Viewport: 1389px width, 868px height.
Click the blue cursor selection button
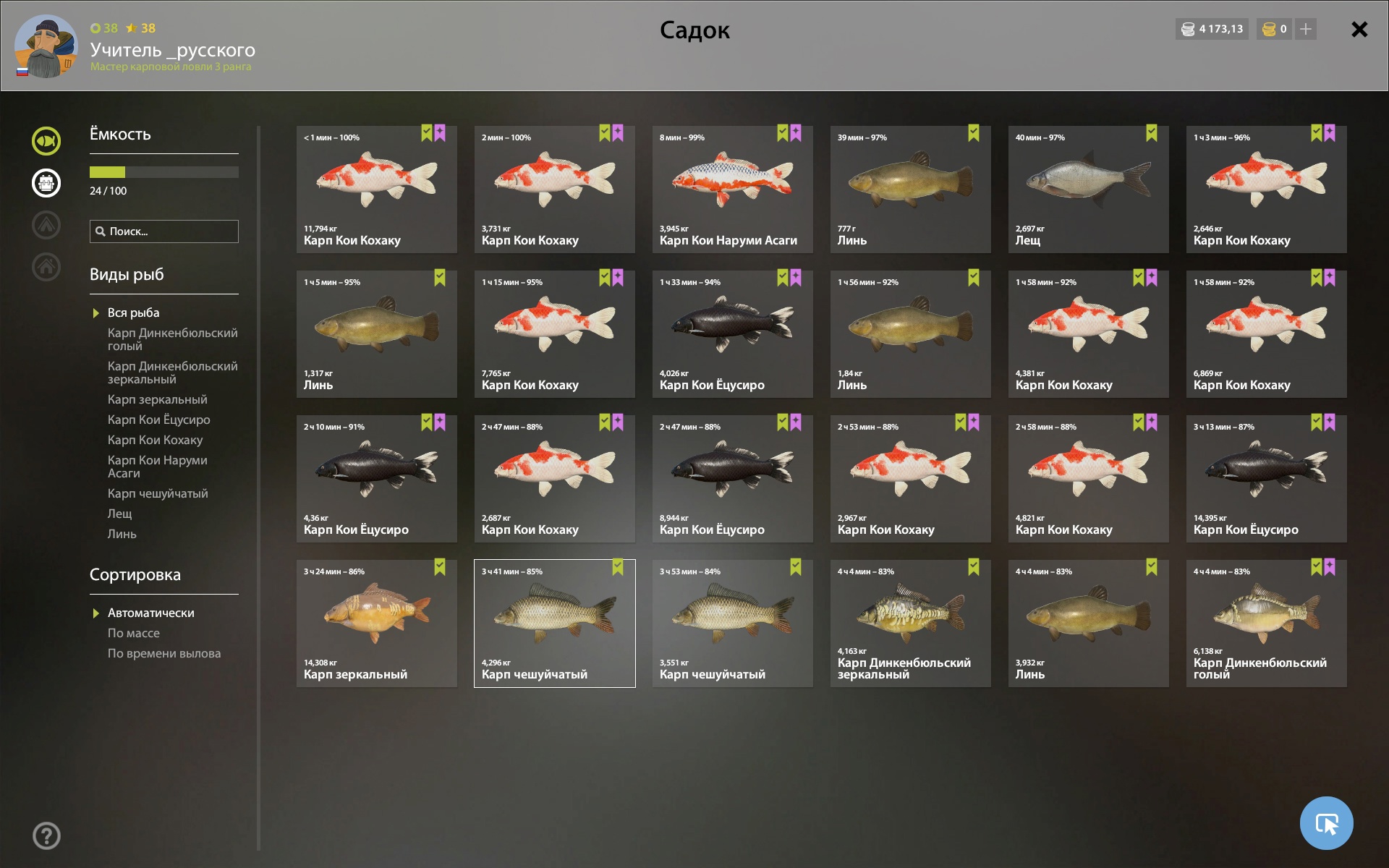pos(1326,822)
